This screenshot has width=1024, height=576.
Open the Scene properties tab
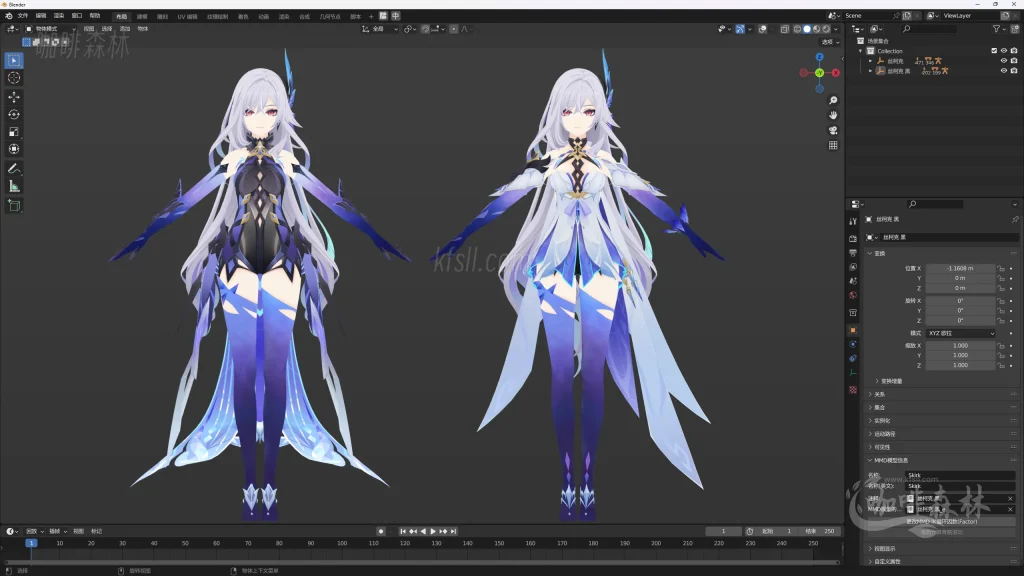853,281
